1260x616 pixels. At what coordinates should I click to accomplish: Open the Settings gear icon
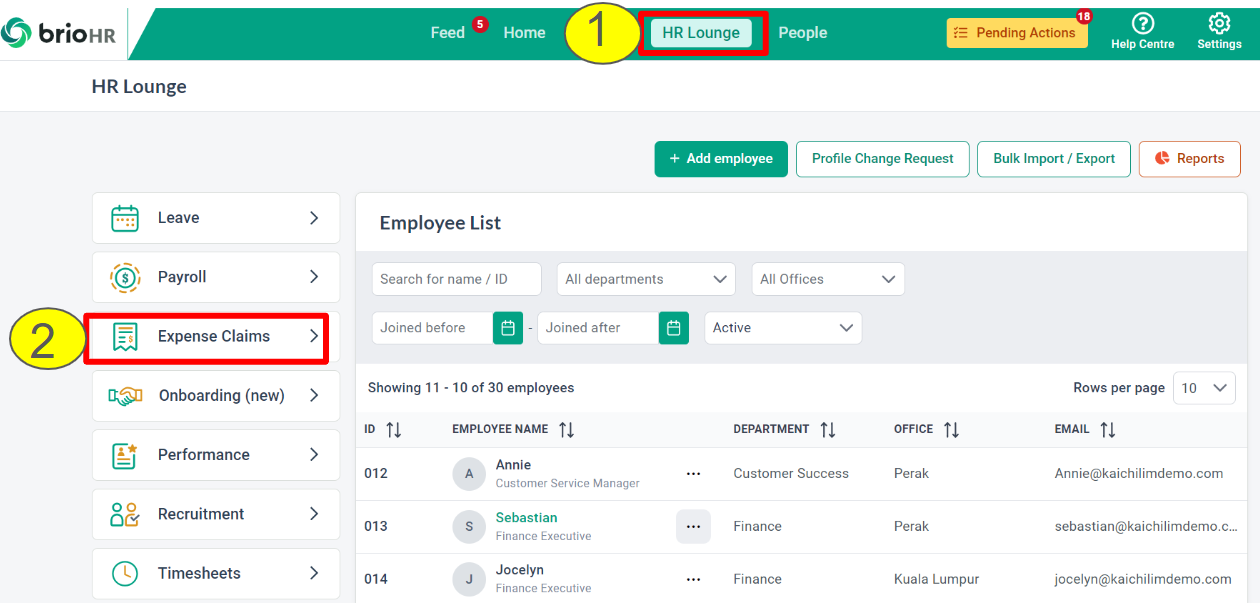coord(1219,24)
